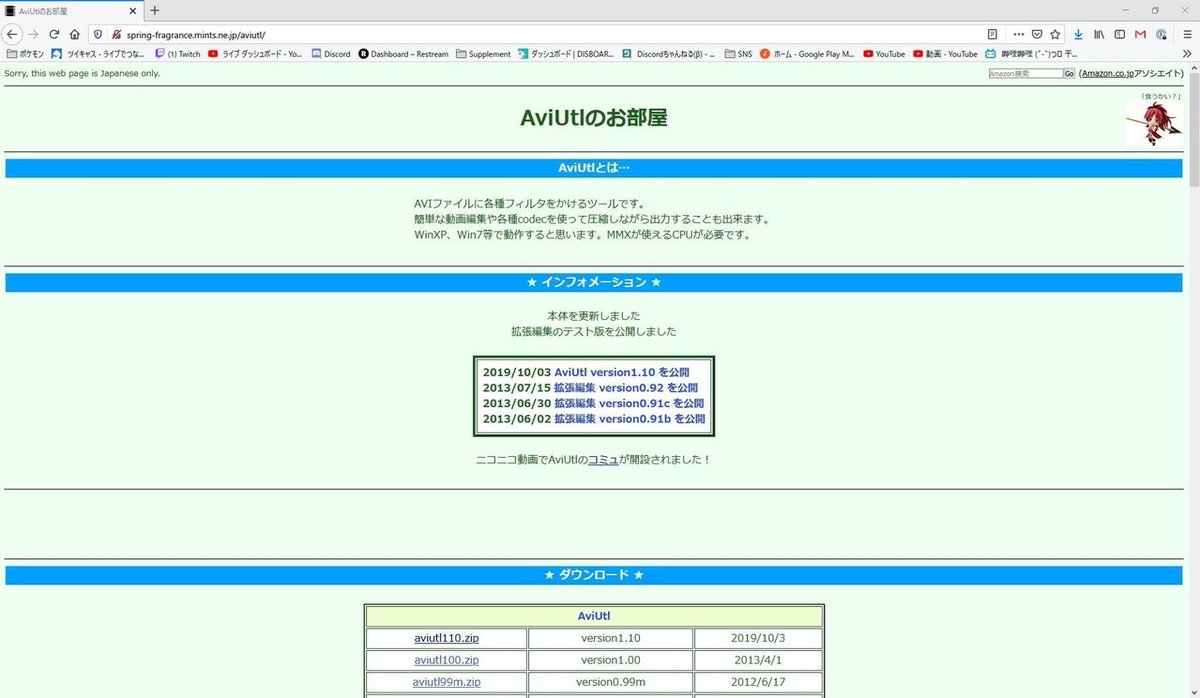Download aviutl110.zip
1200x698 pixels.
point(446,638)
